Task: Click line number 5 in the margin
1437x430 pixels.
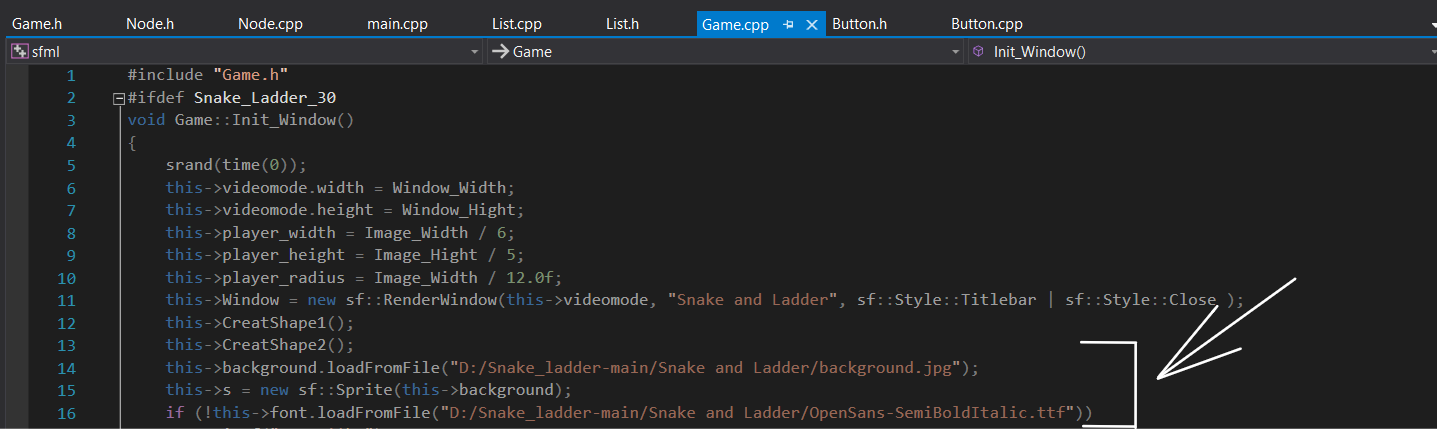Action: coord(70,166)
